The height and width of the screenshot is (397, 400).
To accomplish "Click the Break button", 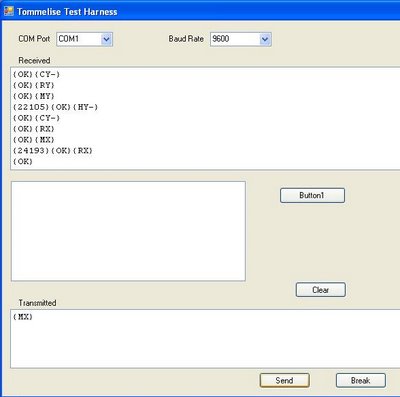I will tap(361, 380).
